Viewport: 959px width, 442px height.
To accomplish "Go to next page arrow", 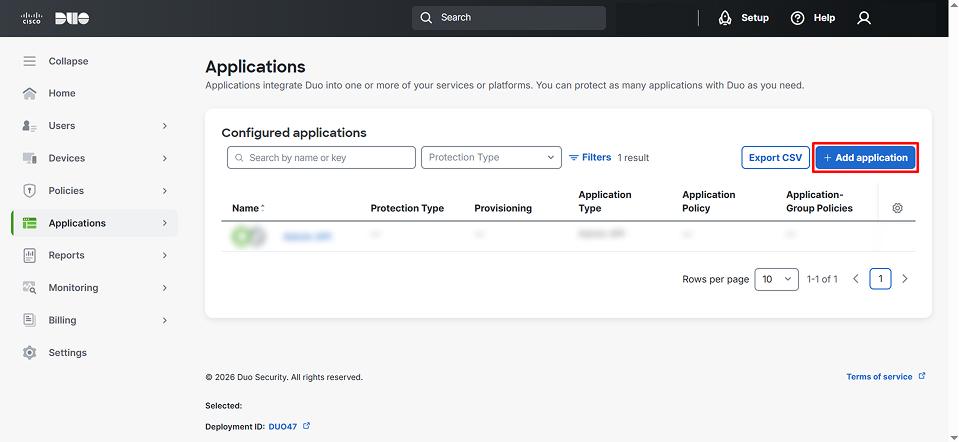I will pos(905,279).
